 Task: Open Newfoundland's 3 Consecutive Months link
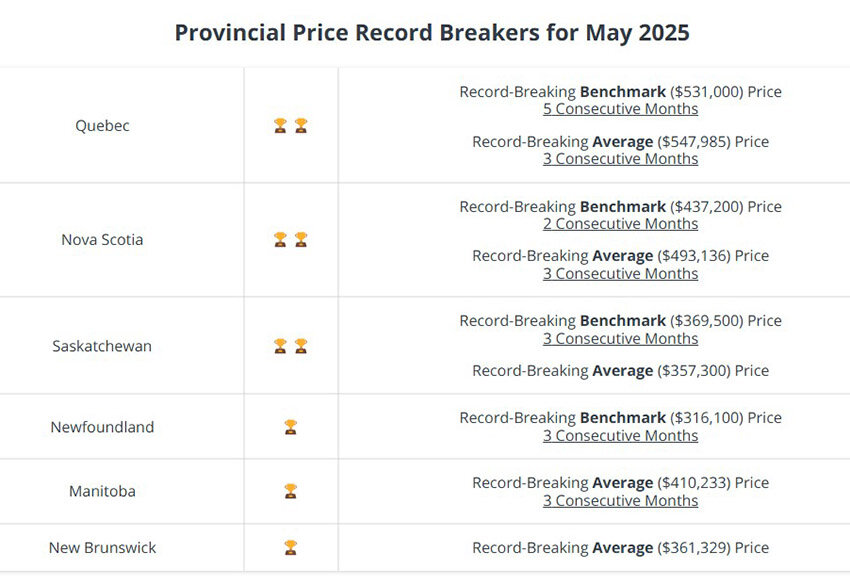pyautogui.click(x=620, y=436)
